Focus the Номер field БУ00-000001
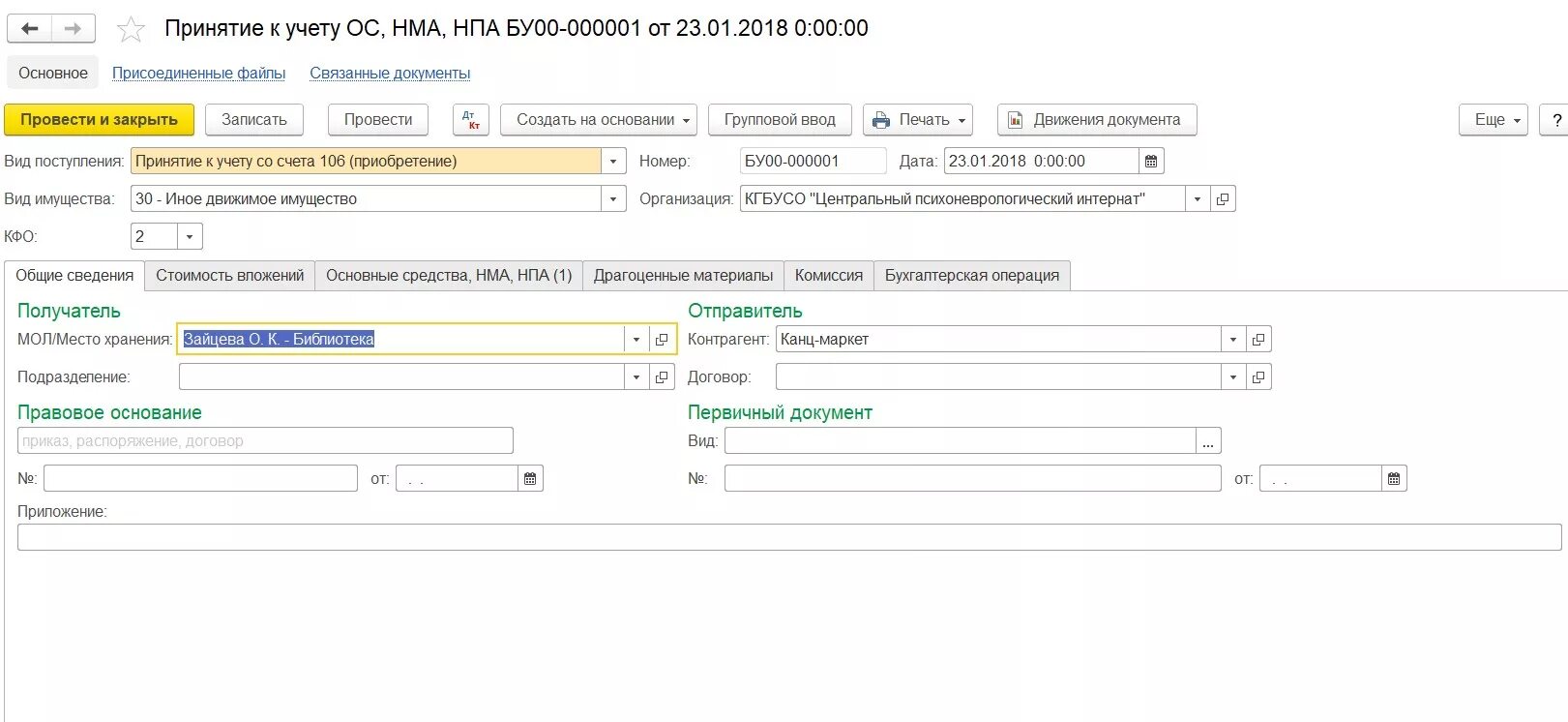 pyautogui.click(x=814, y=162)
